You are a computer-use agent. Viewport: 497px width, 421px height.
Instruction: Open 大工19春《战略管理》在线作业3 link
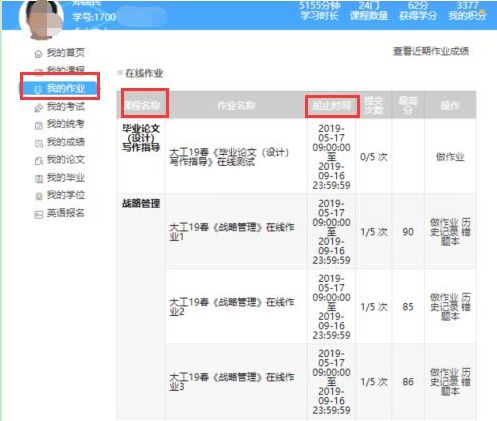232,382
